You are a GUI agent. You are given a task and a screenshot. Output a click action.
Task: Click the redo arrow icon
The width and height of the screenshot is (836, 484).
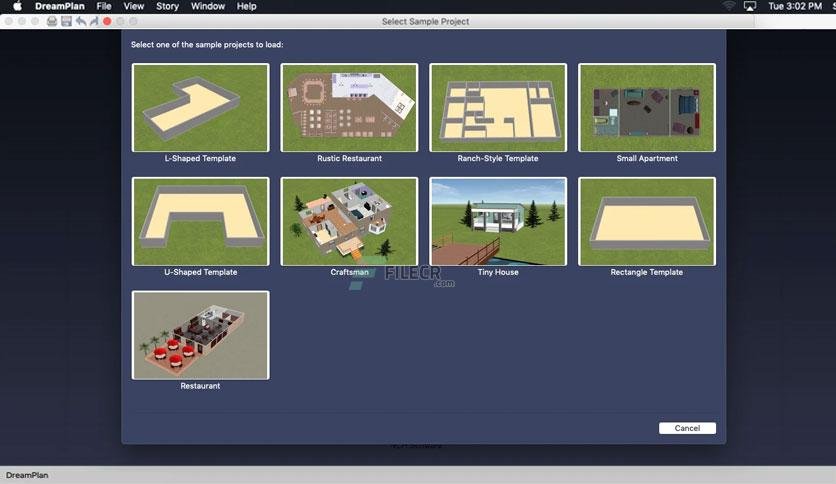click(94, 21)
